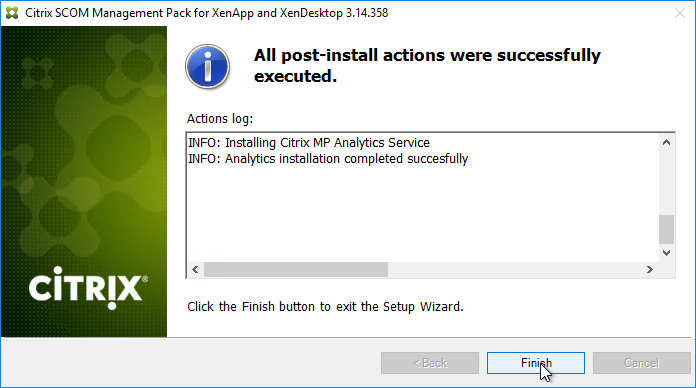
Task: Click the horizontal scrollbar thumb in log
Action: [x=296, y=269]
